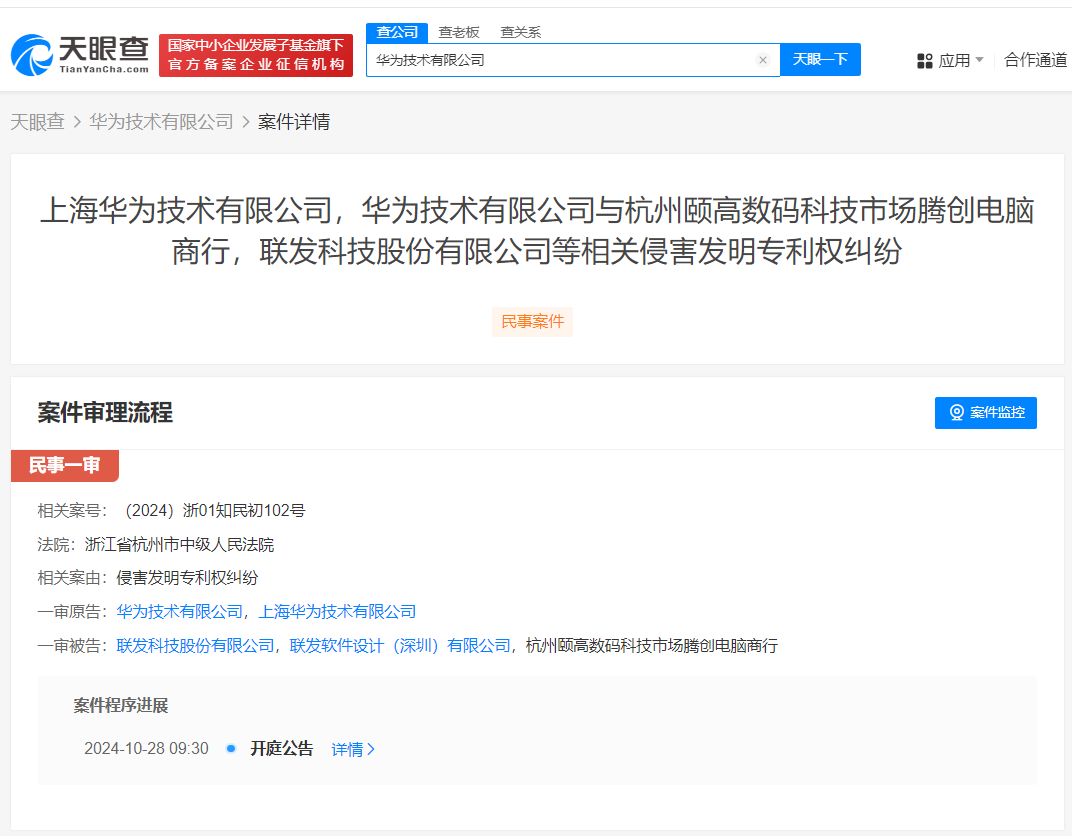
Task: Click defendant text 杭州颐高数码科技市场腾创电脑商行
Action: pos(652,646)
